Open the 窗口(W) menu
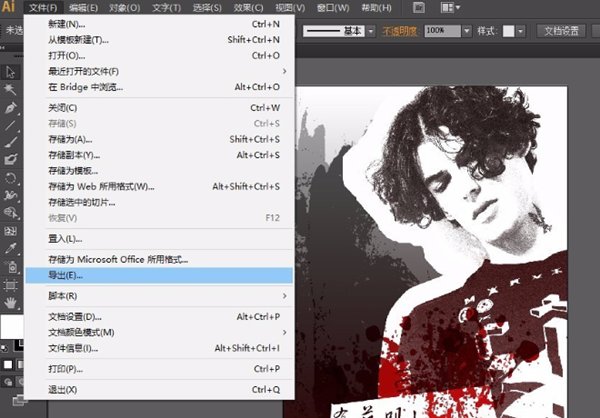The image size is (600, 418). coord(333,8)
